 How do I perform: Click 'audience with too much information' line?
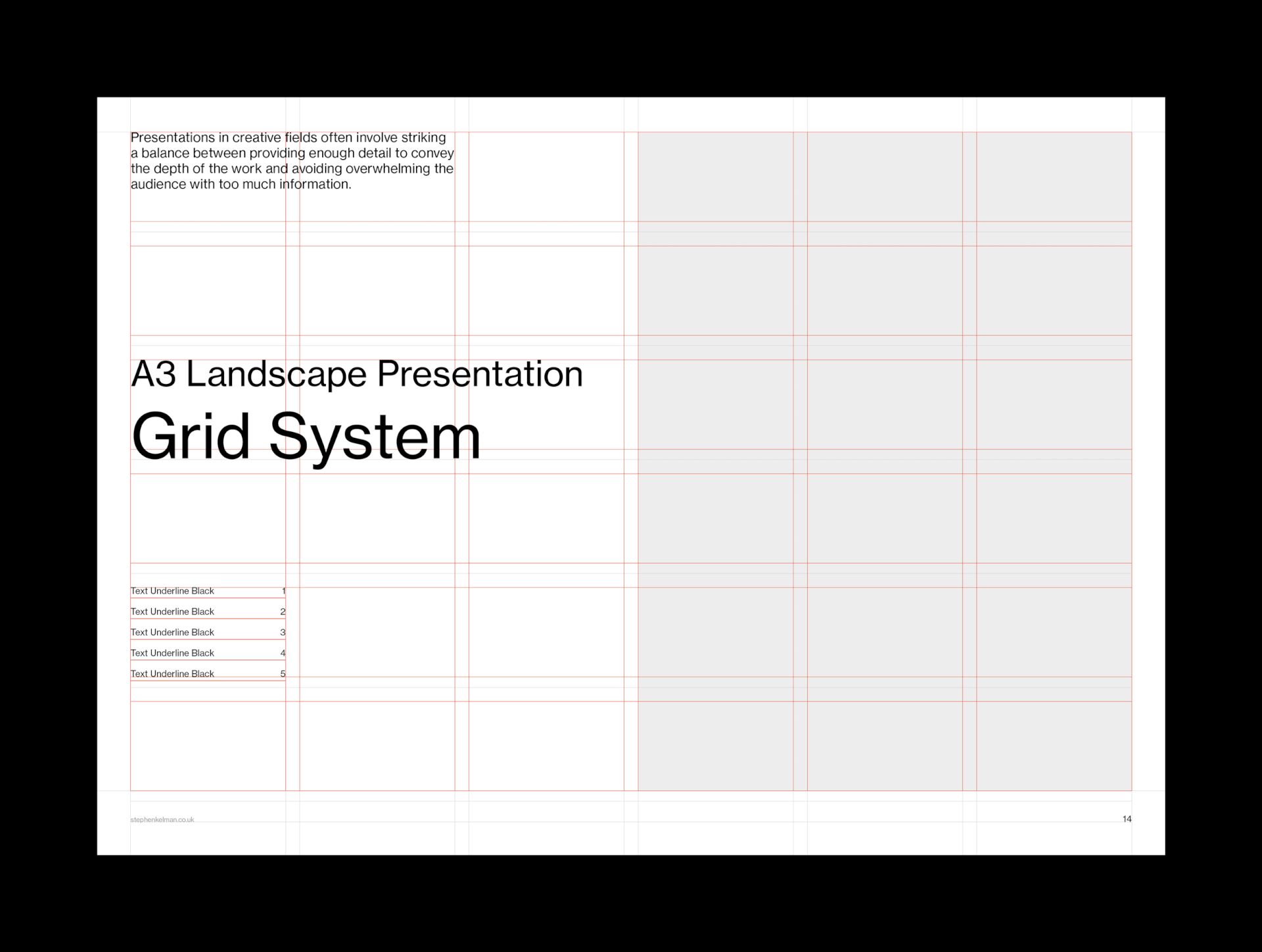tap(241, 185)
